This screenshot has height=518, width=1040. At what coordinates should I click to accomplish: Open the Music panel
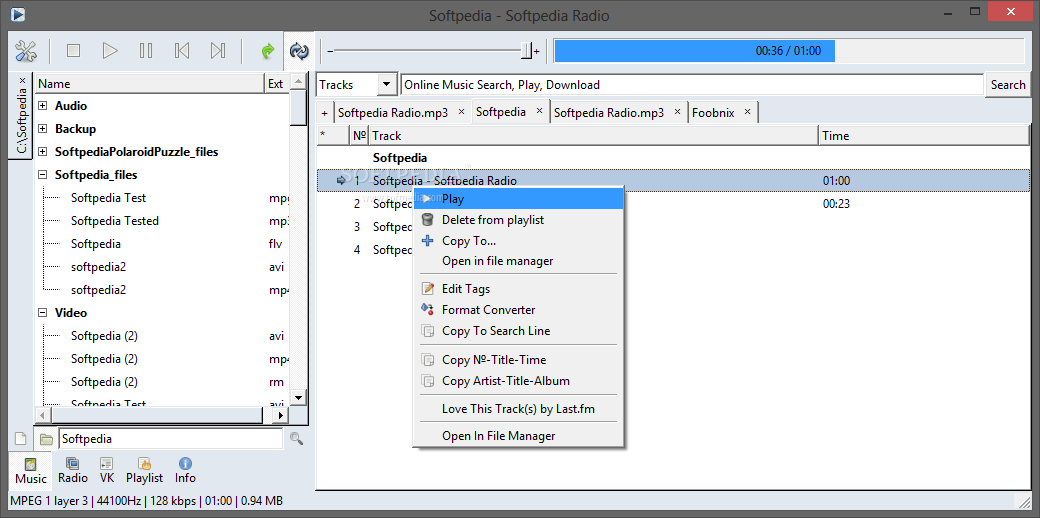click(31, 471)
